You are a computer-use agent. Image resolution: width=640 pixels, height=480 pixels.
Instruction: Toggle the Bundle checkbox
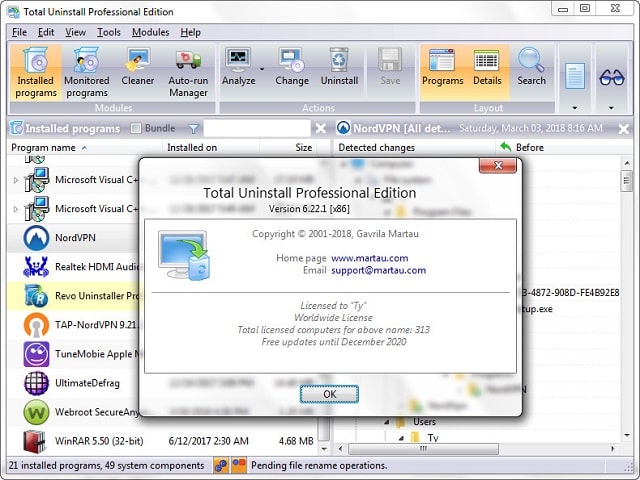click(x=136, y=128)
